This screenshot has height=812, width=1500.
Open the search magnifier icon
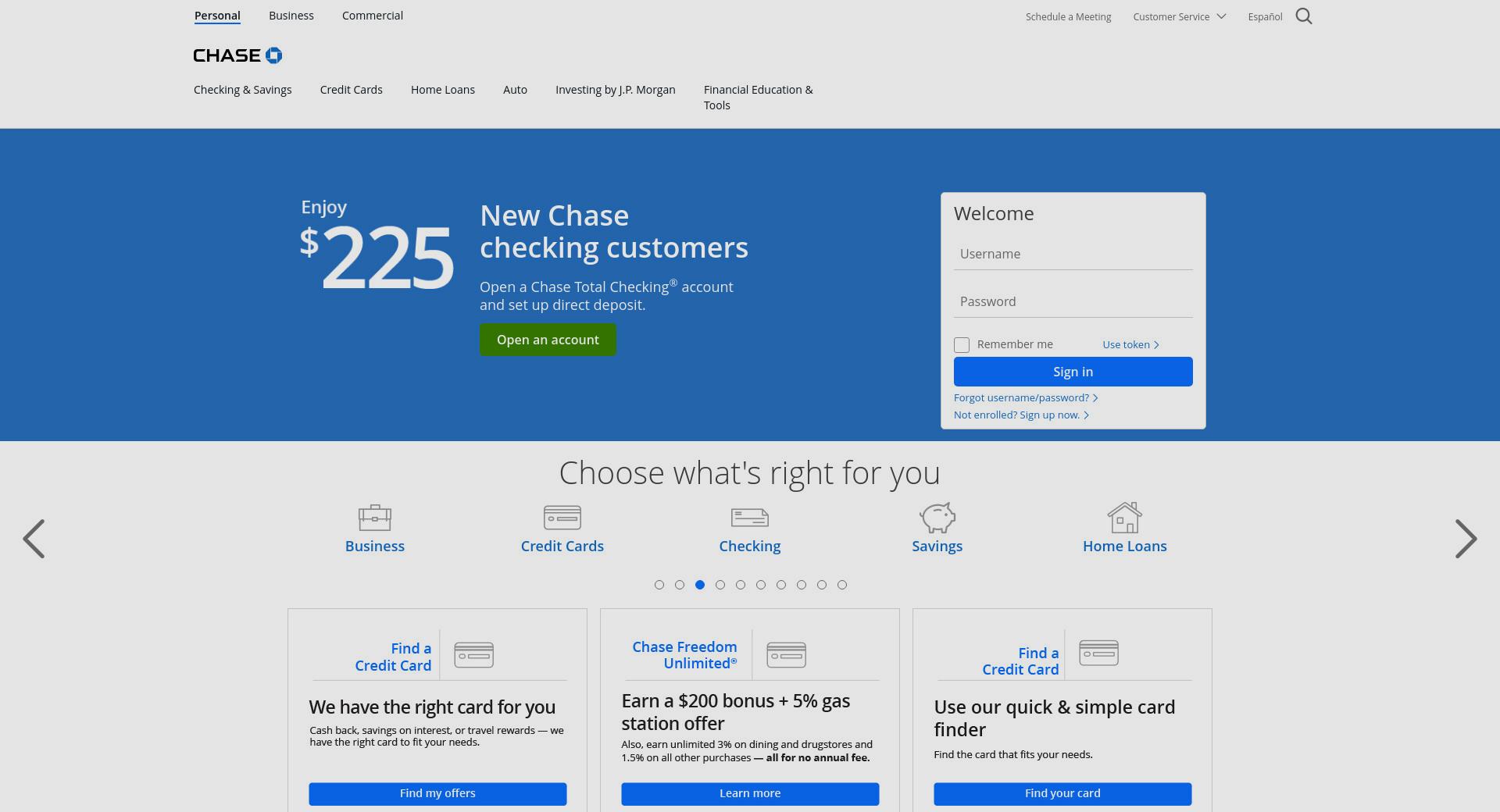pos(1304,16)
